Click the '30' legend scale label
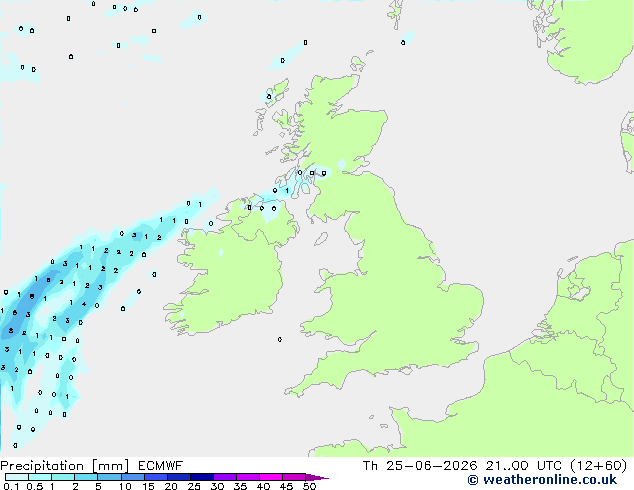This screenshot has height=490, width=634. tap(217, 486)
